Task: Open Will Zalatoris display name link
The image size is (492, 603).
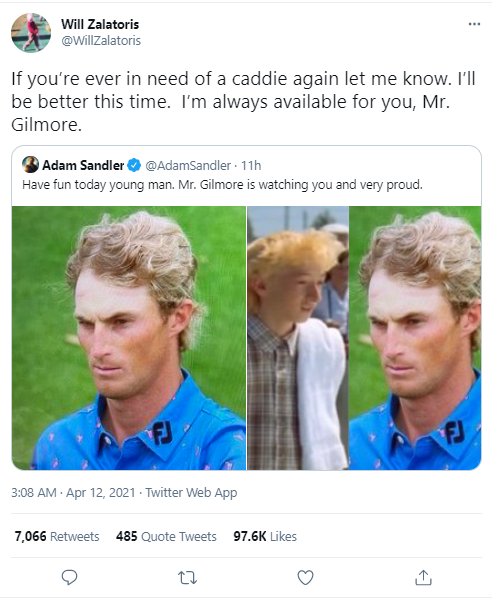Action: (x=100, y=24)
